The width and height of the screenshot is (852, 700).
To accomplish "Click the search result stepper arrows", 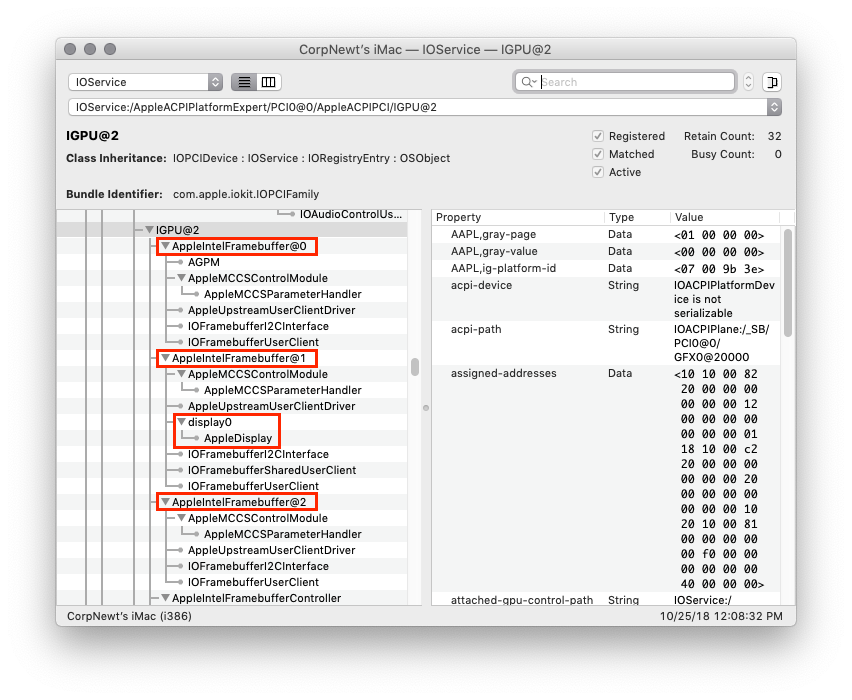I will pyautogui.click(x=749, y=82).
